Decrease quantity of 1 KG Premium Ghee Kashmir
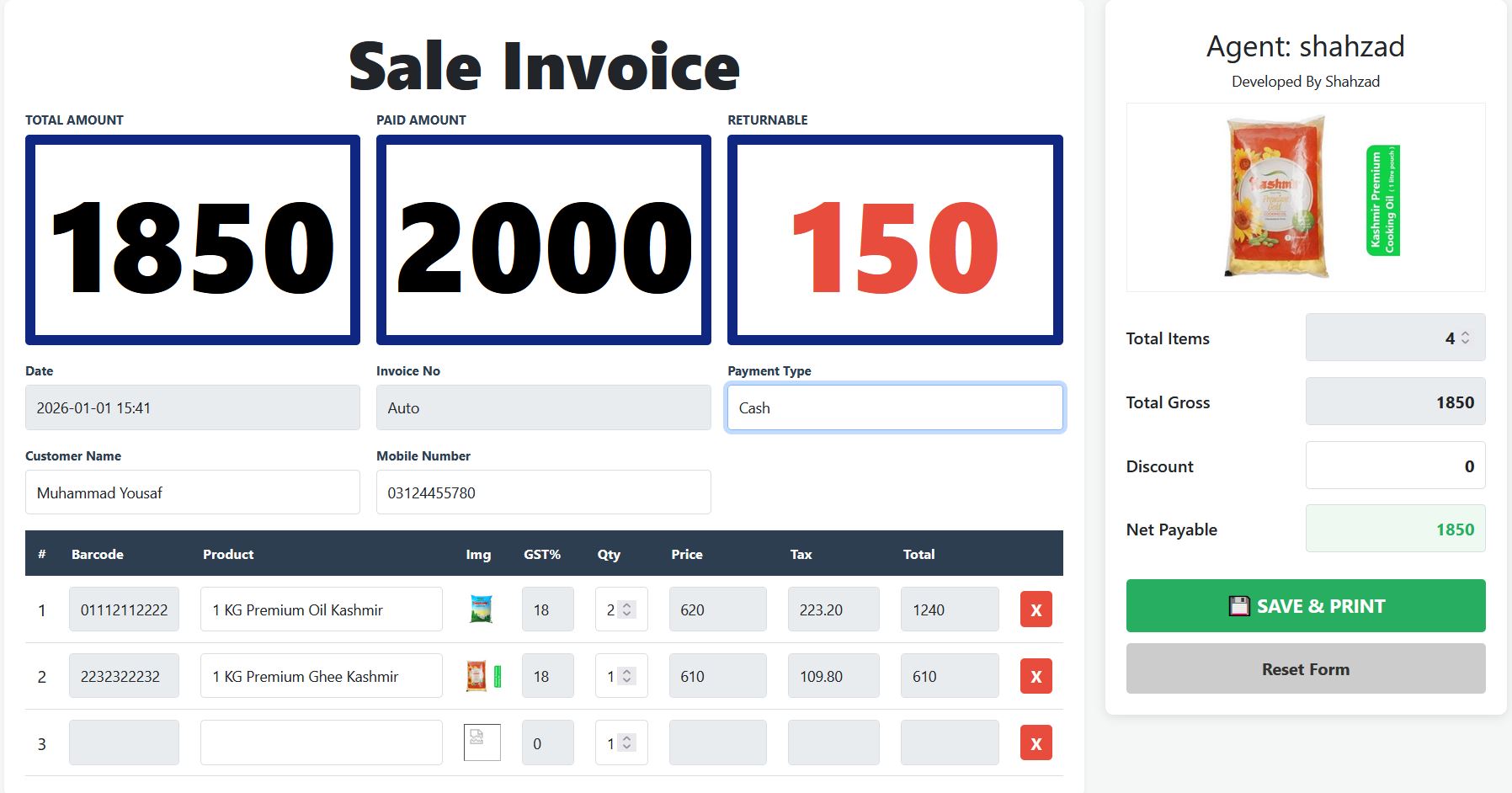The image size is (1512, 793). click(626, 680)
